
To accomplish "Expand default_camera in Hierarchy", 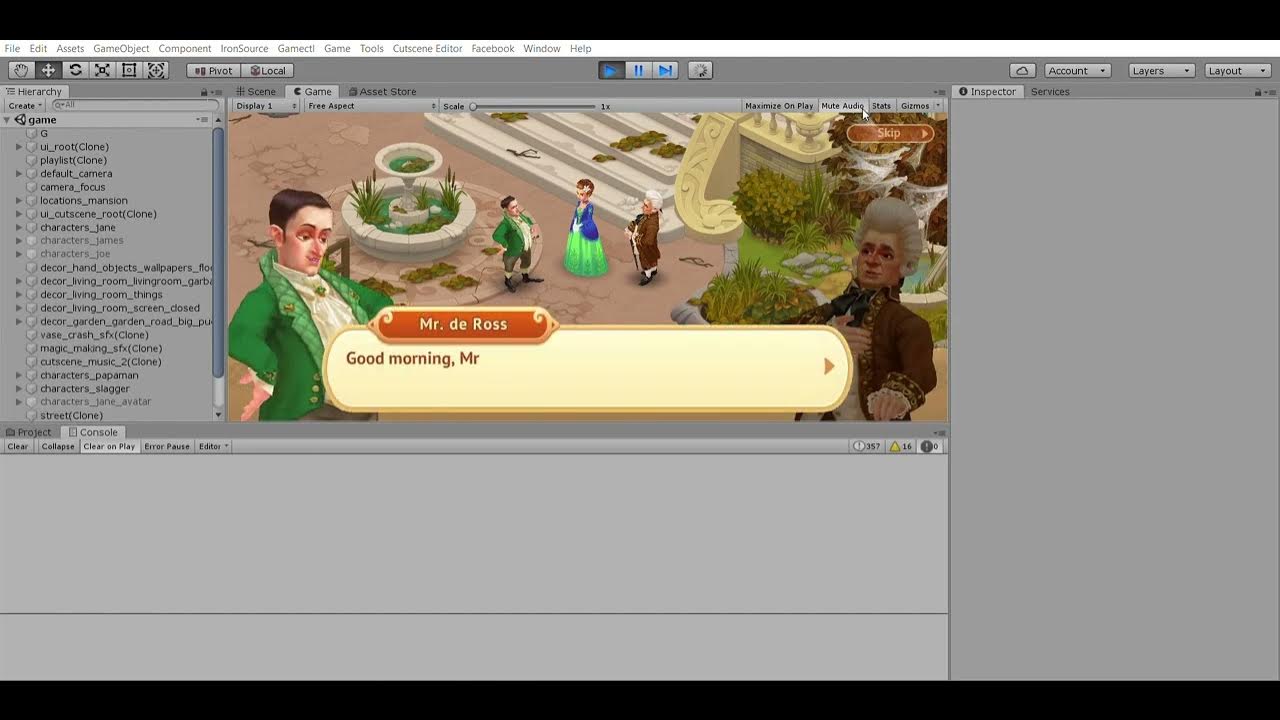I will tap(19, 174).
